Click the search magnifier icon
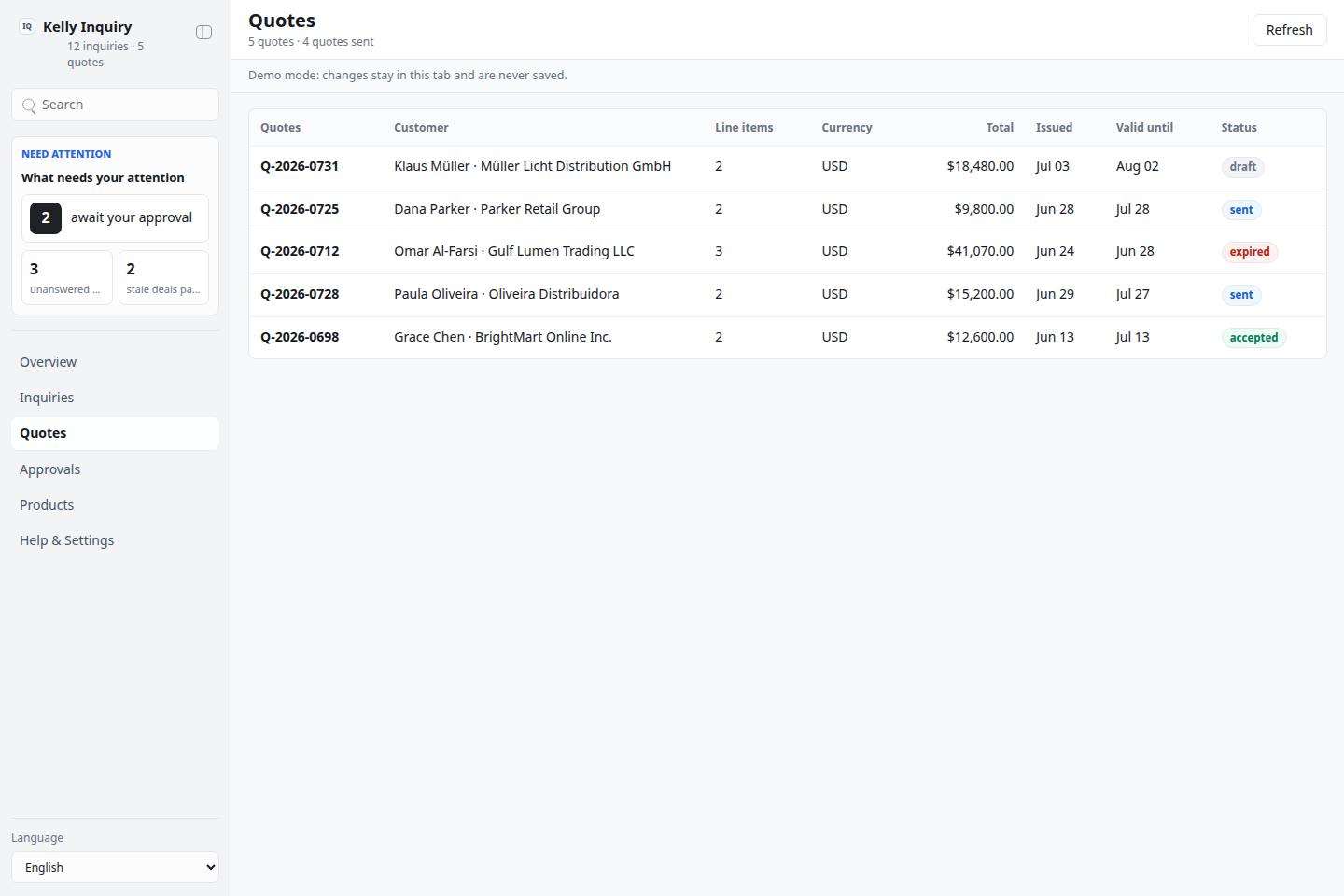Screen dimensions: 1344x896 pos(29,105)
